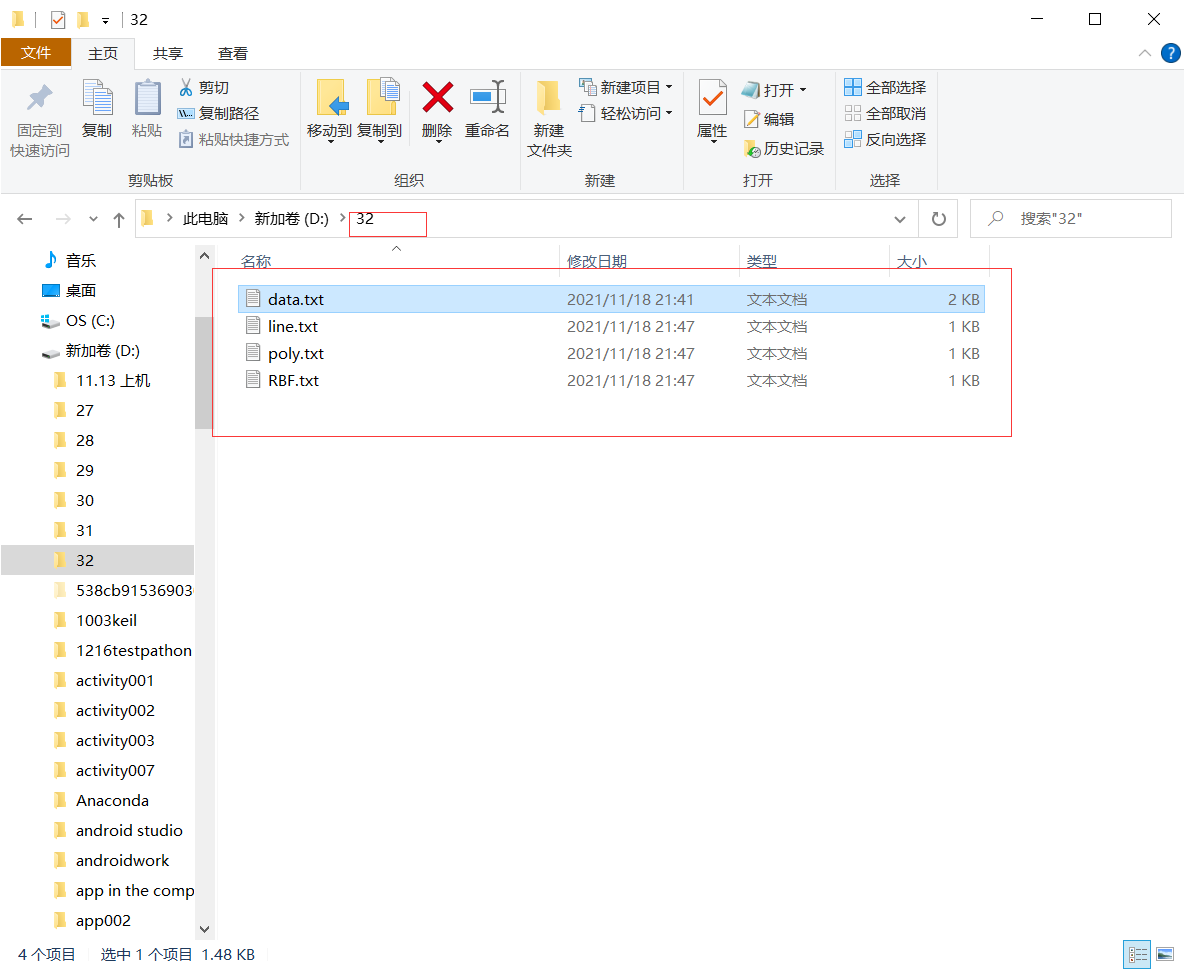Sort by Name (名称) column header
1185x970 pixels.
[x=255, y=261]
